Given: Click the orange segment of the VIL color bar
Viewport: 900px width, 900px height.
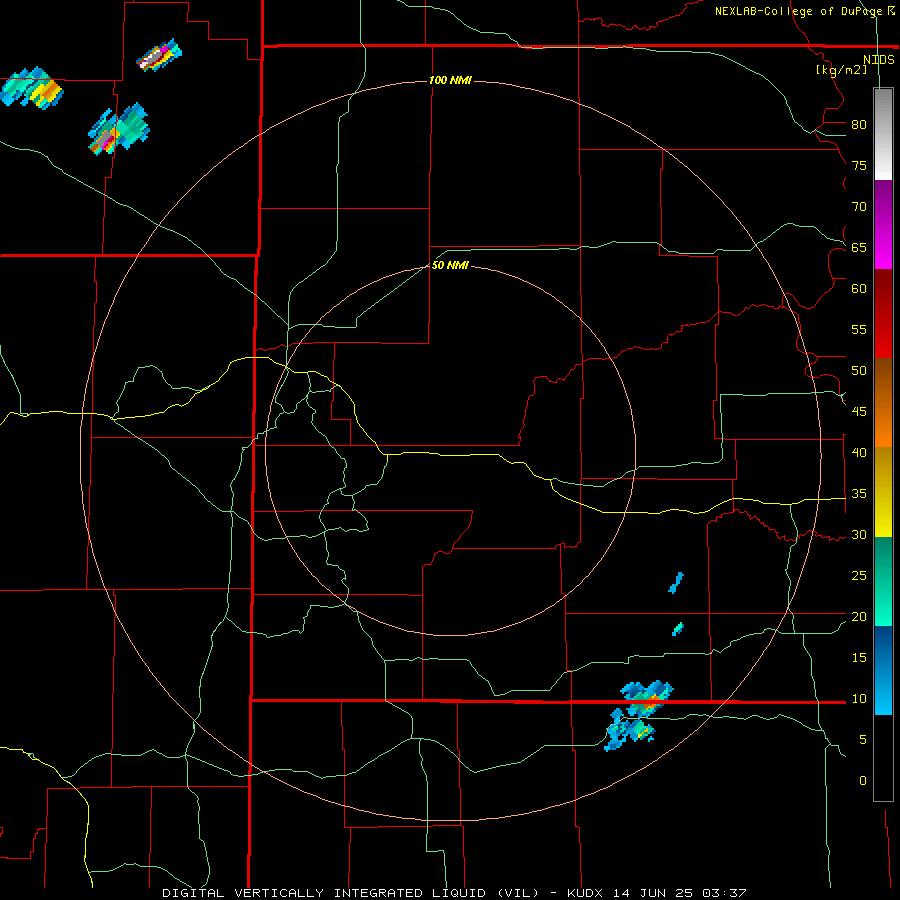Looking at the screenshot, I should click(x=883, y=404).
